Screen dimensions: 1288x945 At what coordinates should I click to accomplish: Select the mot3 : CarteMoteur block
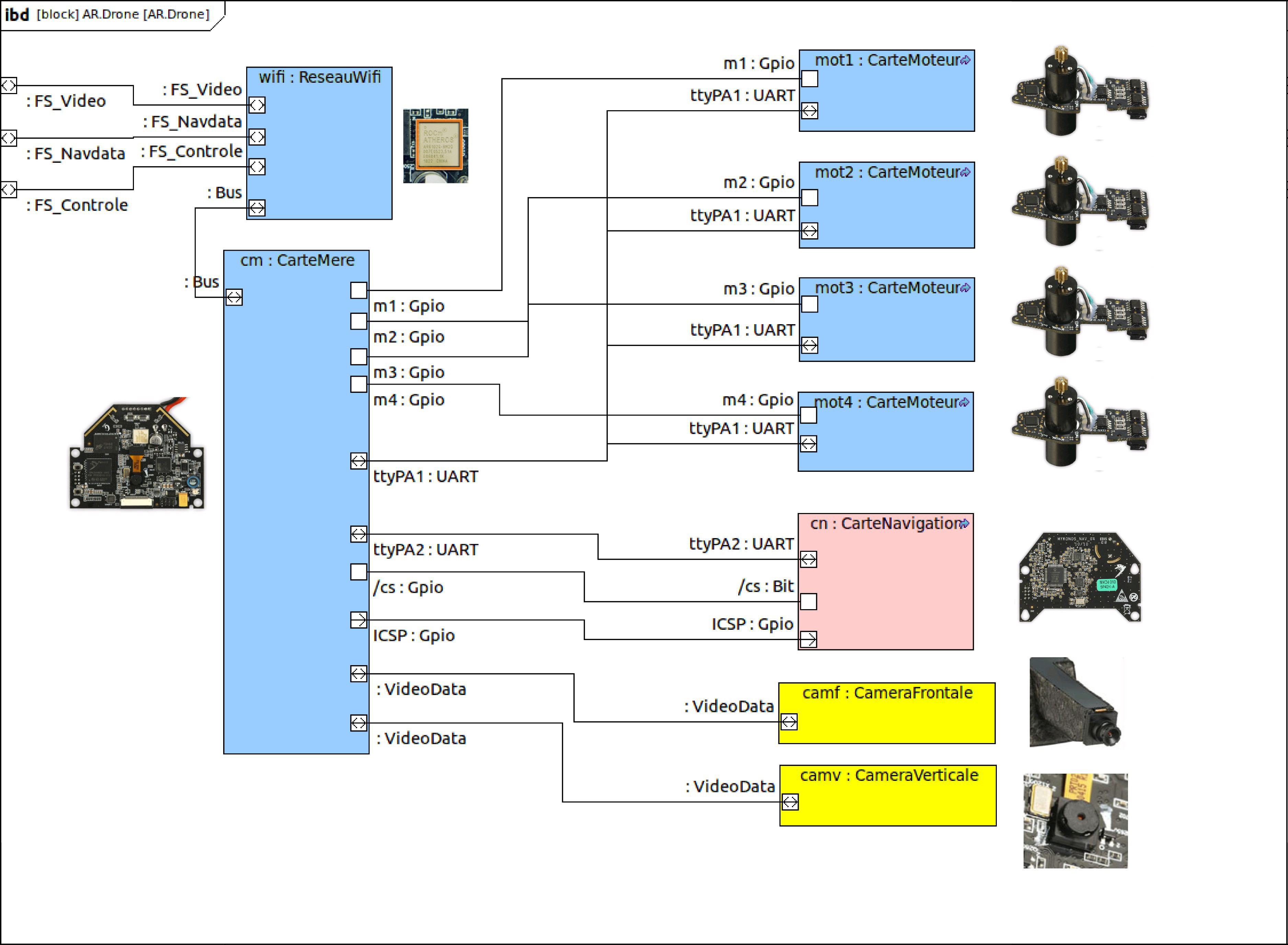click(x=887, y=319)
